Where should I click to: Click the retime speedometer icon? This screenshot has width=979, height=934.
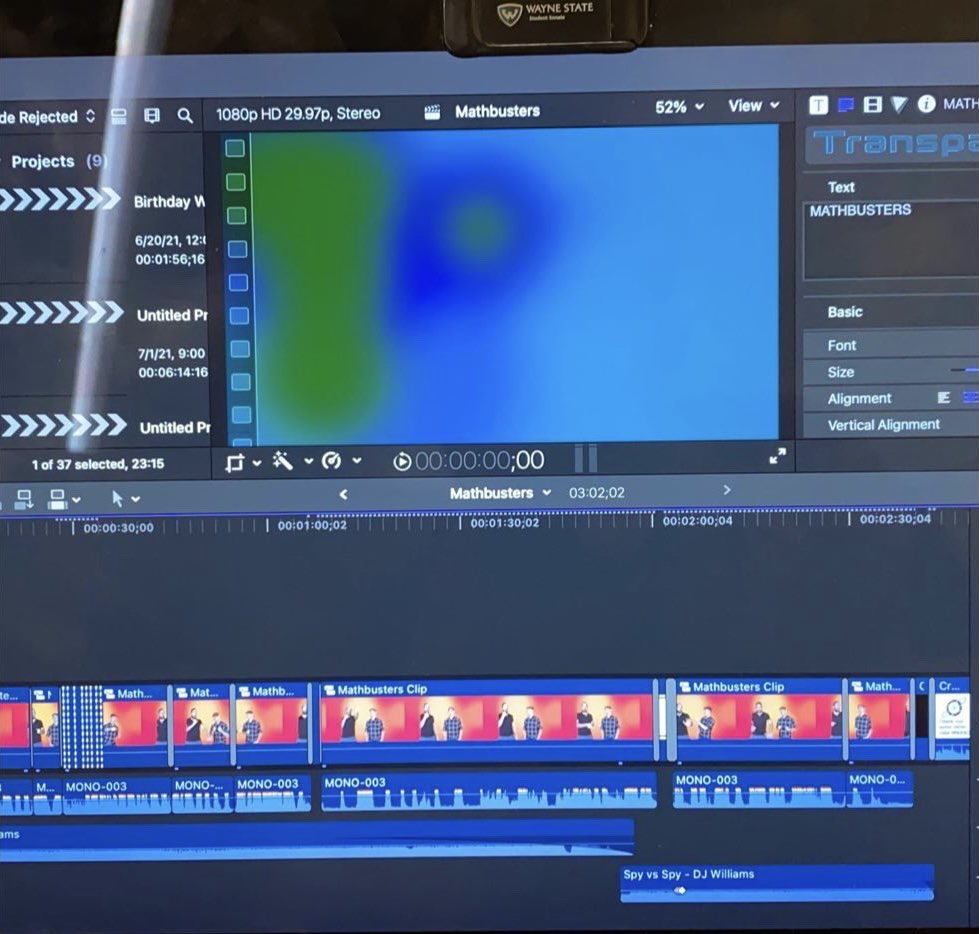click(x=331, y=461)
